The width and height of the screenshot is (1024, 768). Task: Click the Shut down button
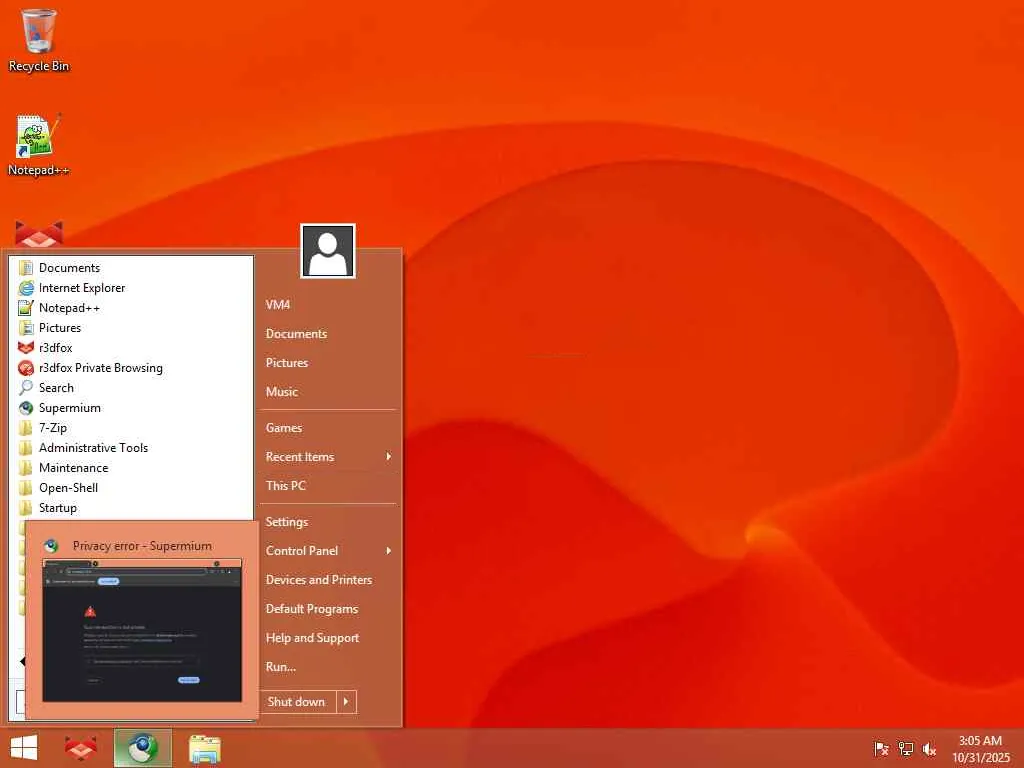point(298,702)
